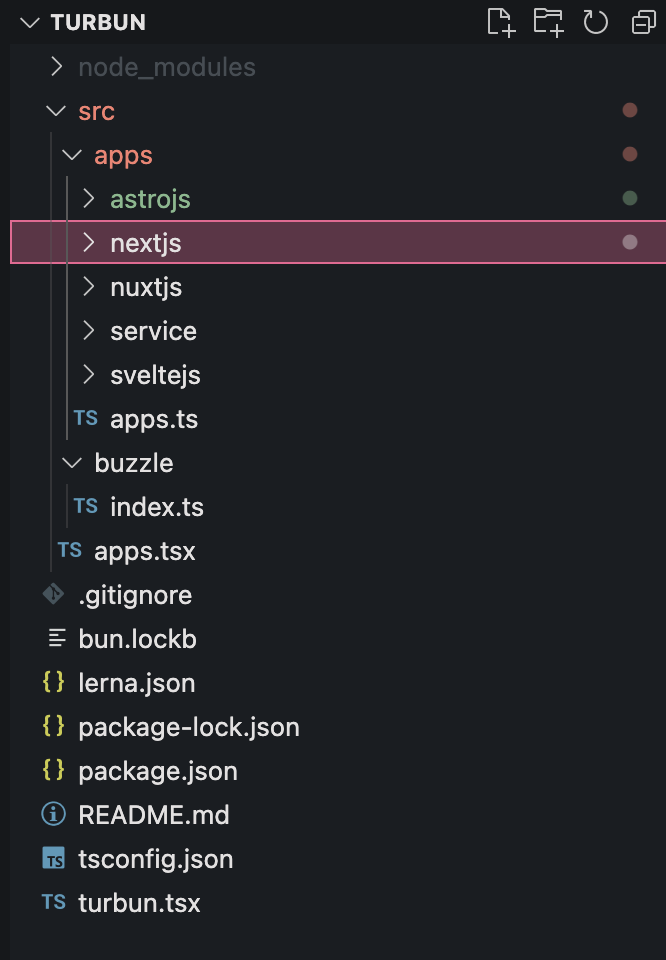Open the apps.tsx file

(145, 552)
